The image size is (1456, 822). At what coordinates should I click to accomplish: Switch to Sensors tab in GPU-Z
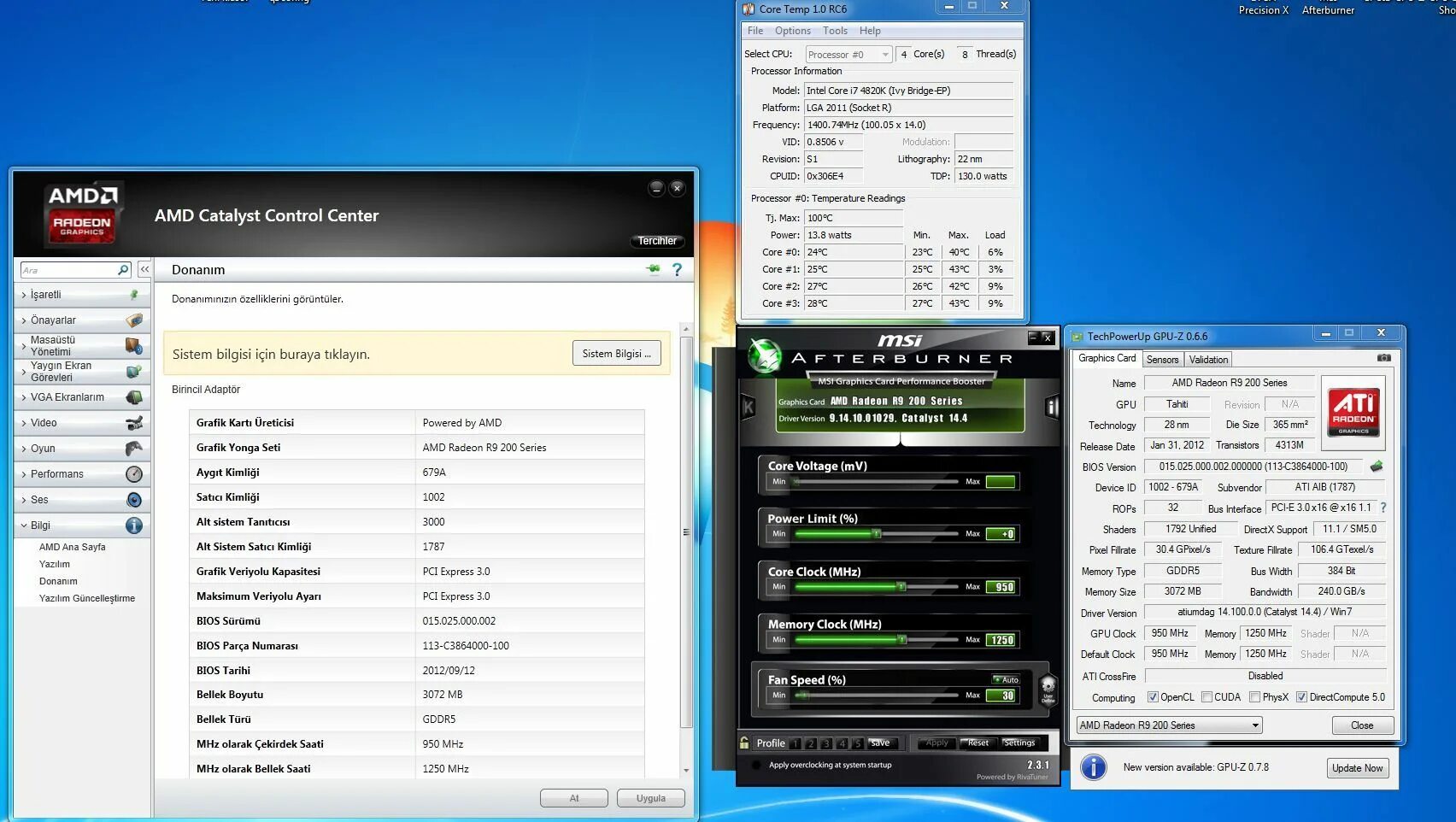(1162, 360)
